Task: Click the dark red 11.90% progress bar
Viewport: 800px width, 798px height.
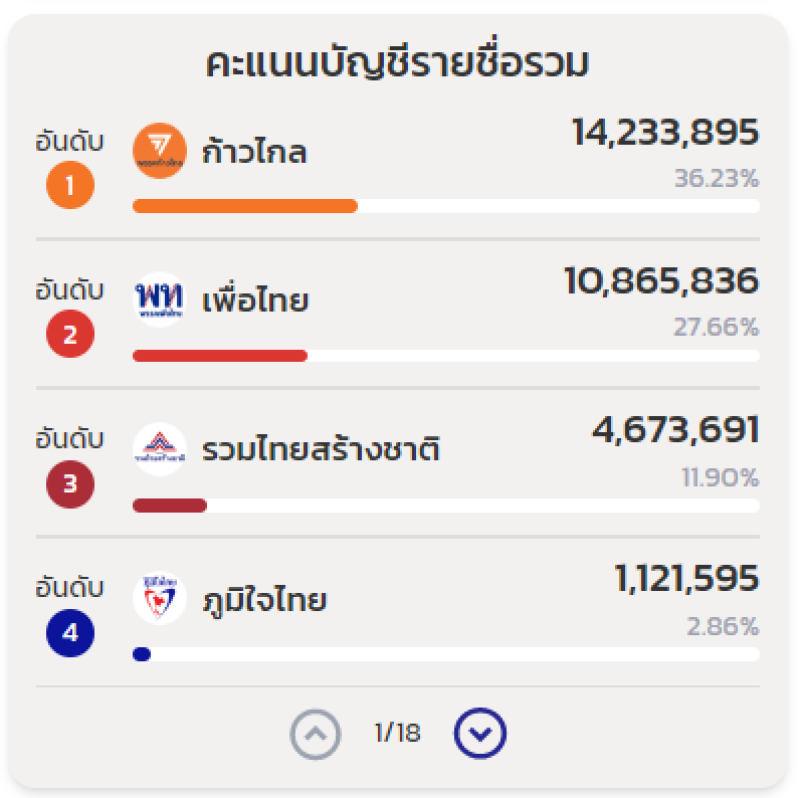Action: tap(446, 505)
